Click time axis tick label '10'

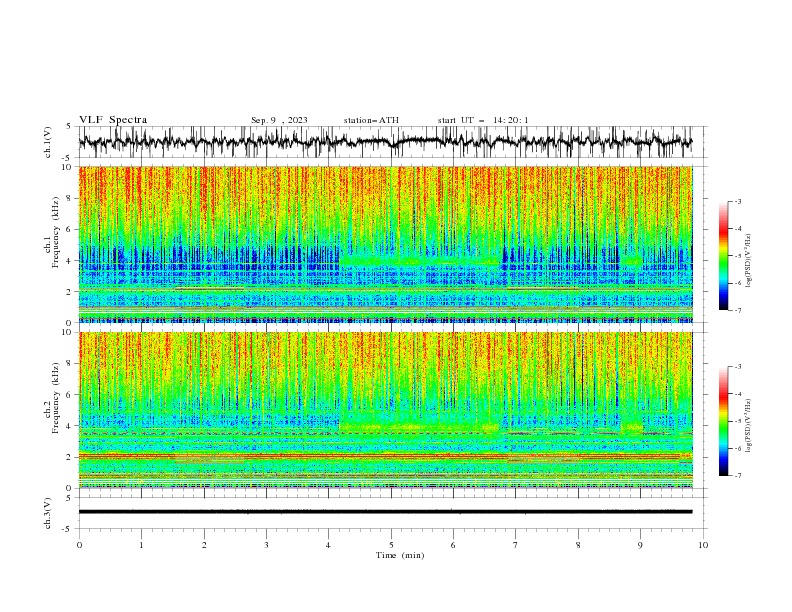(x=703, y=545)
